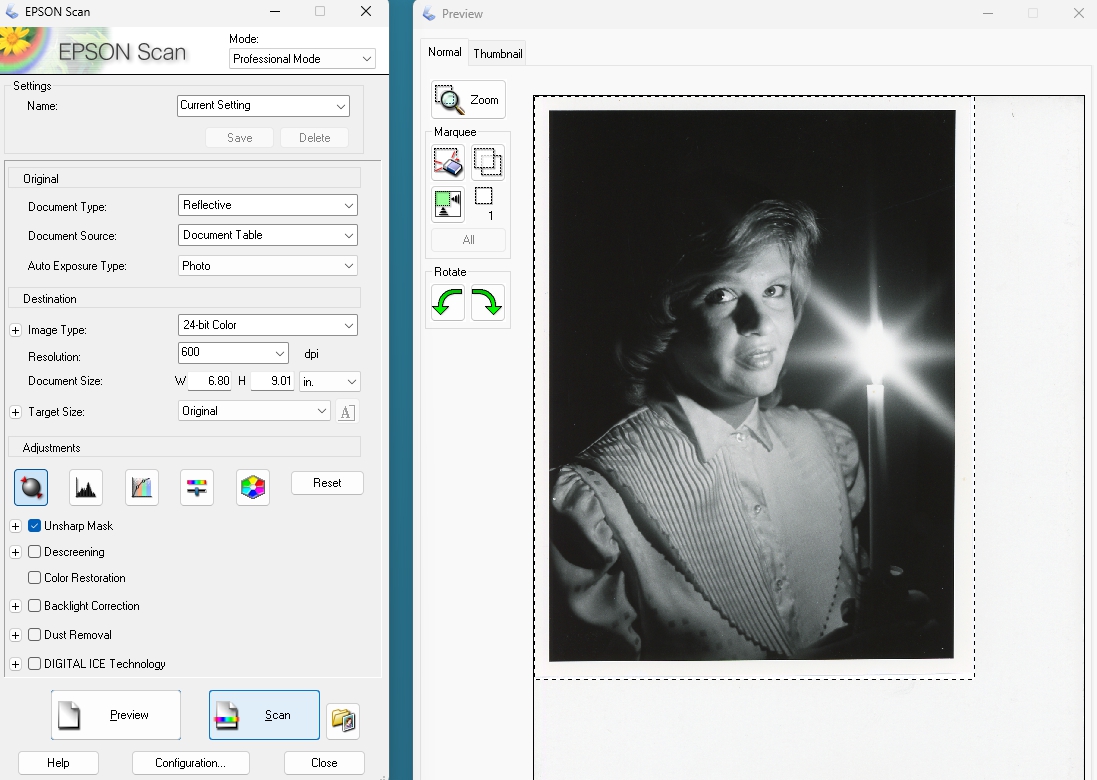The image size is (1097, 780).
Task: Rotate the preview image counterclockwise
Action: tap(447, 302)
